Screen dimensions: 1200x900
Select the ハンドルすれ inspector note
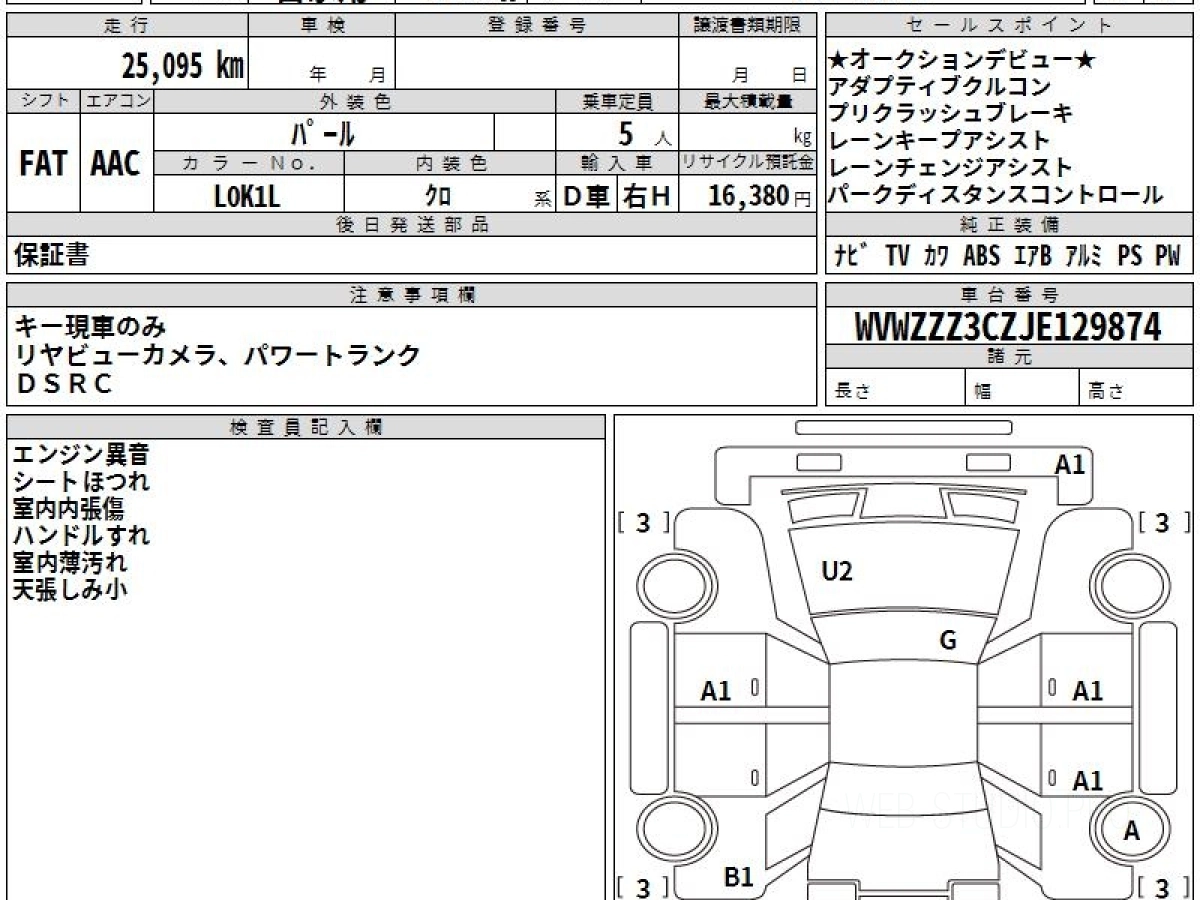click(81, 536)
